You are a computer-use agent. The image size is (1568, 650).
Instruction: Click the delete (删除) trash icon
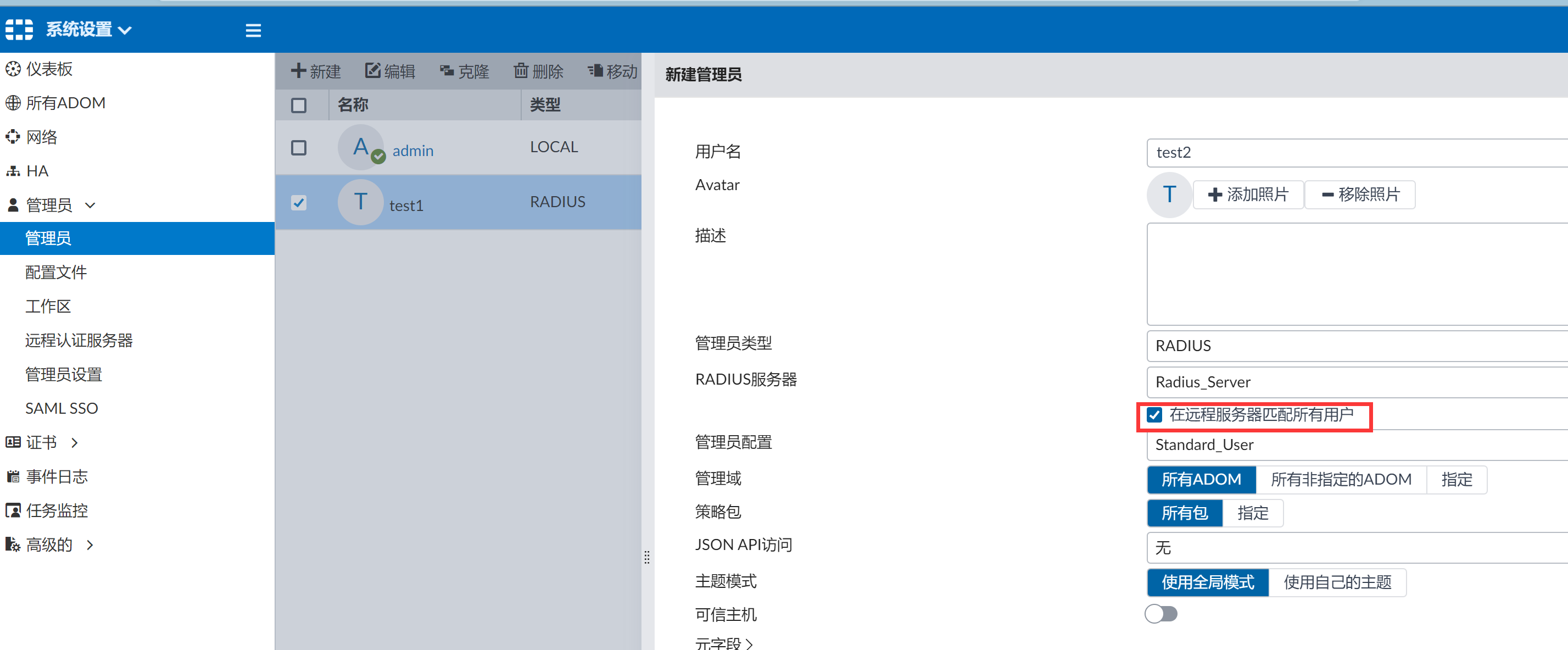pyautogui.click(x=521, y=71)
